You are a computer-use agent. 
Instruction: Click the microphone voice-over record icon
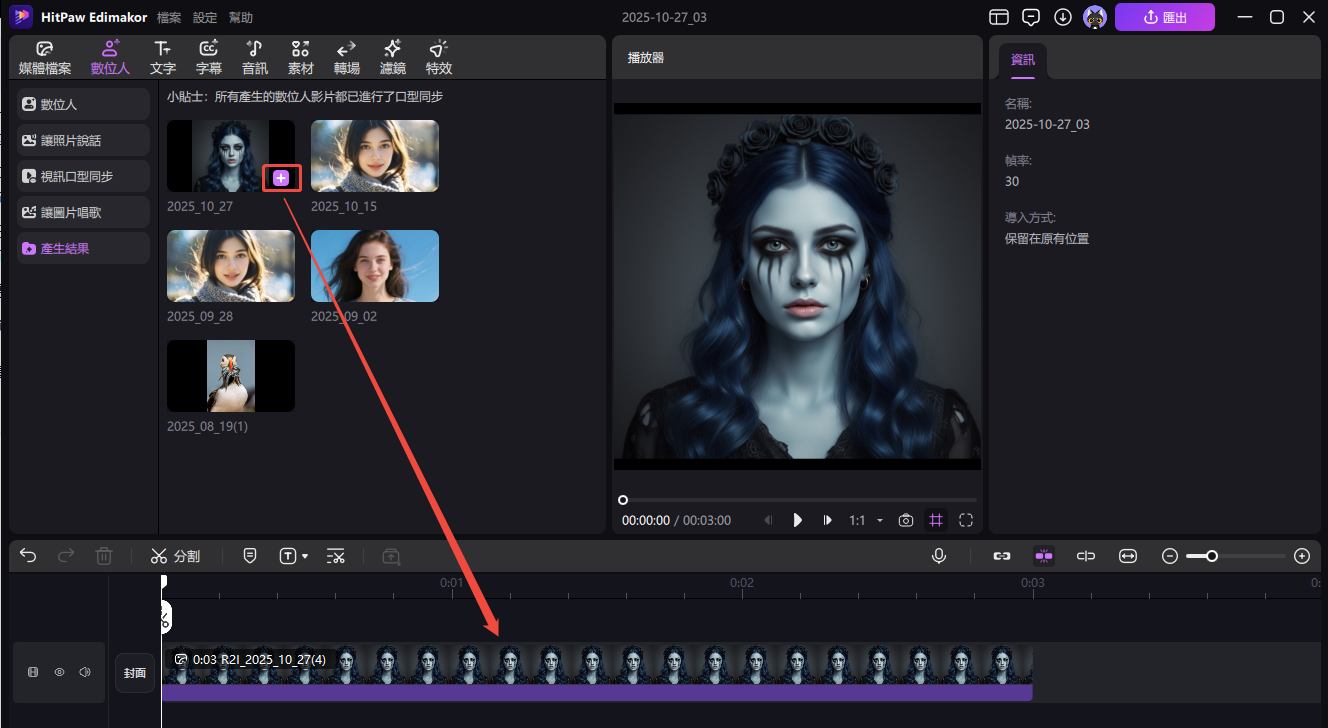coord(939,556)
